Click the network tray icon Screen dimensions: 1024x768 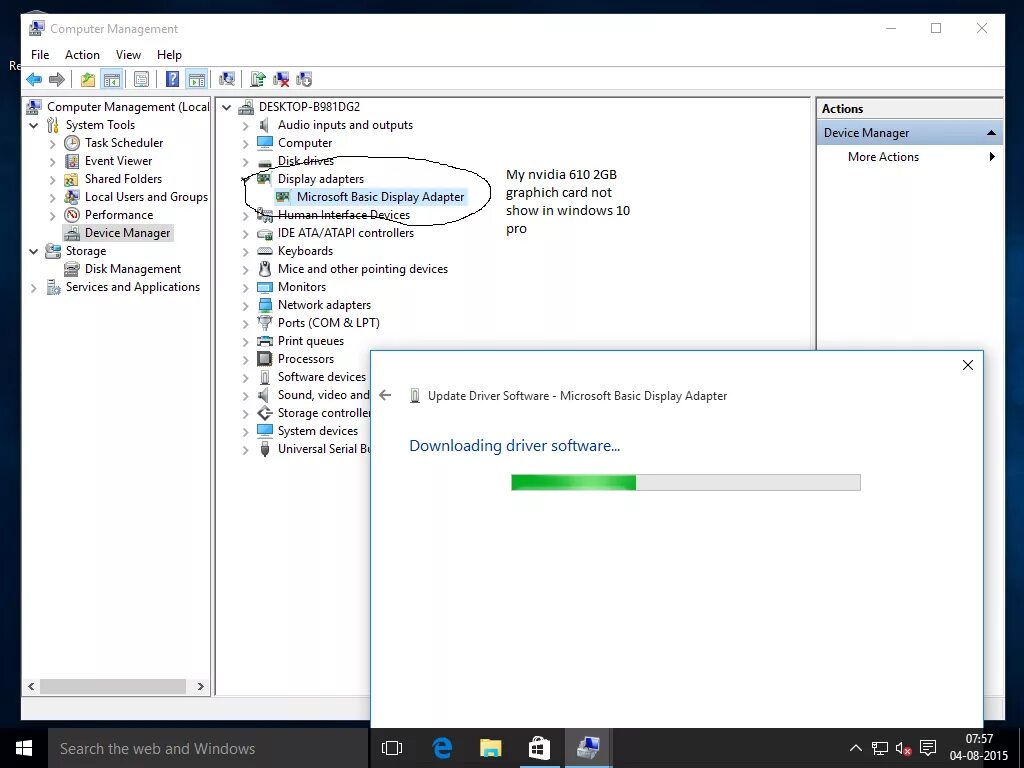[x=880, y=748]
